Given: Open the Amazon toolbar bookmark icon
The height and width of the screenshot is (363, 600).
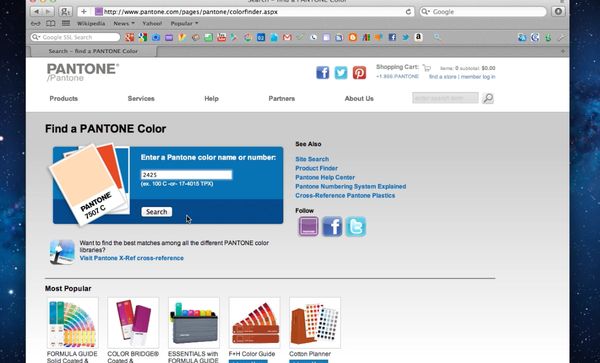Looking at the screenshot, I should 419,37.
